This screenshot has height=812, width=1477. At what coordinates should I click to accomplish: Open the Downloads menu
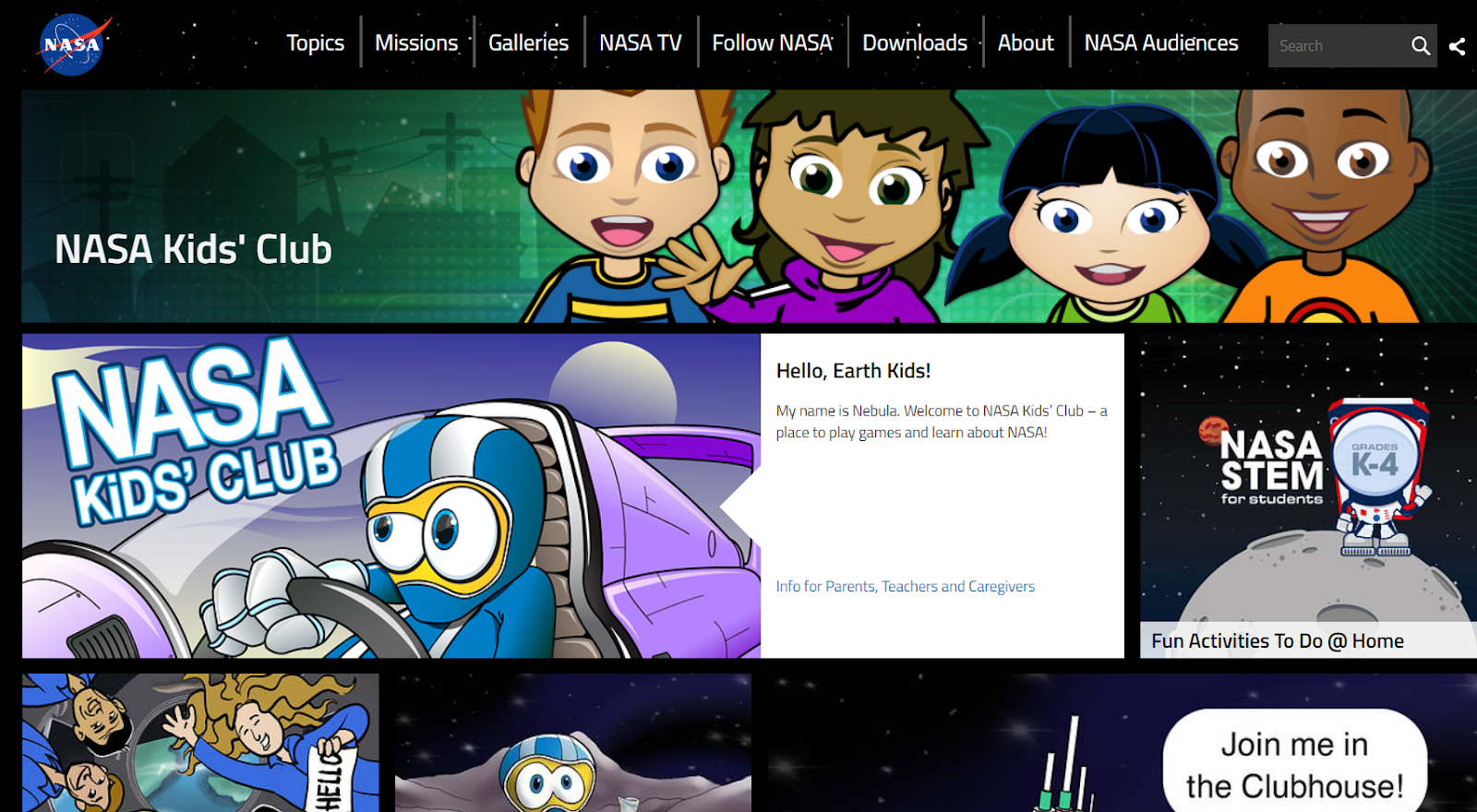(x=915, y=42)
